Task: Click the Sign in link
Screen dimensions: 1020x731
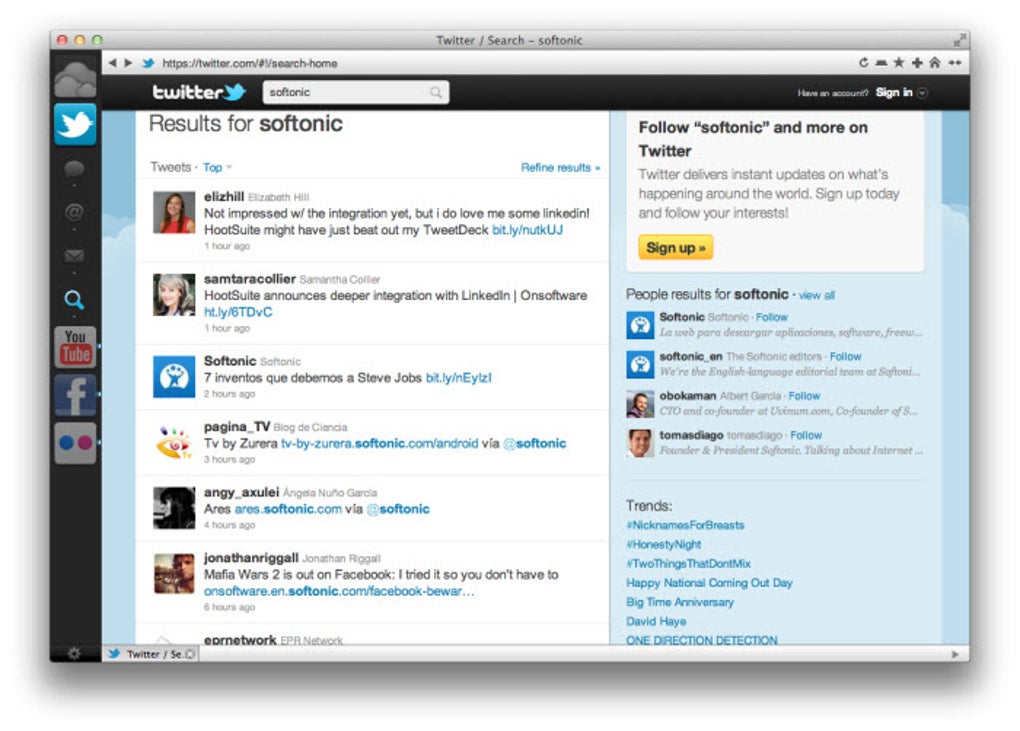Action: pos(894,92)
